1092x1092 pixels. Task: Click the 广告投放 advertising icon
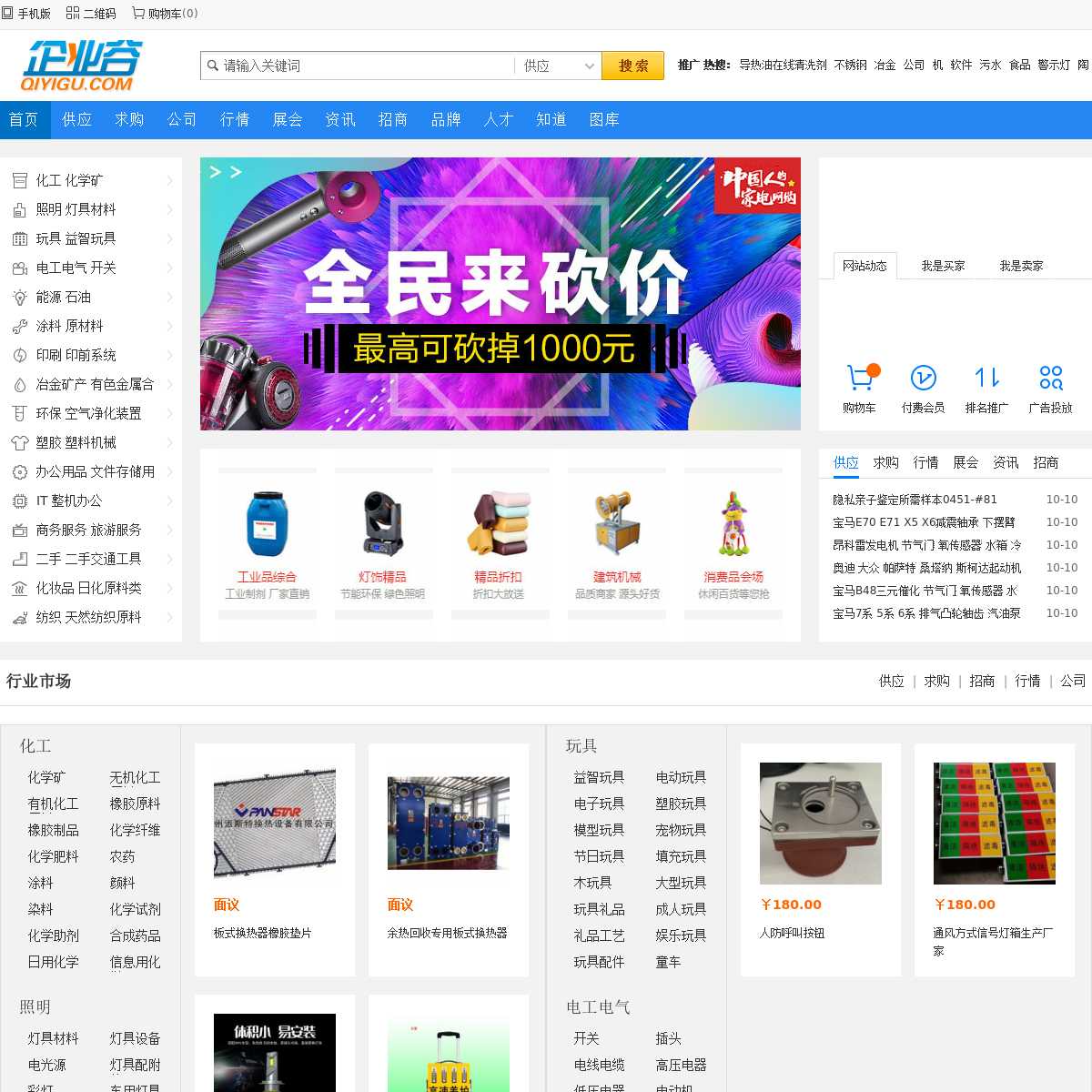pyautogui.click(x=1050, y=377)
